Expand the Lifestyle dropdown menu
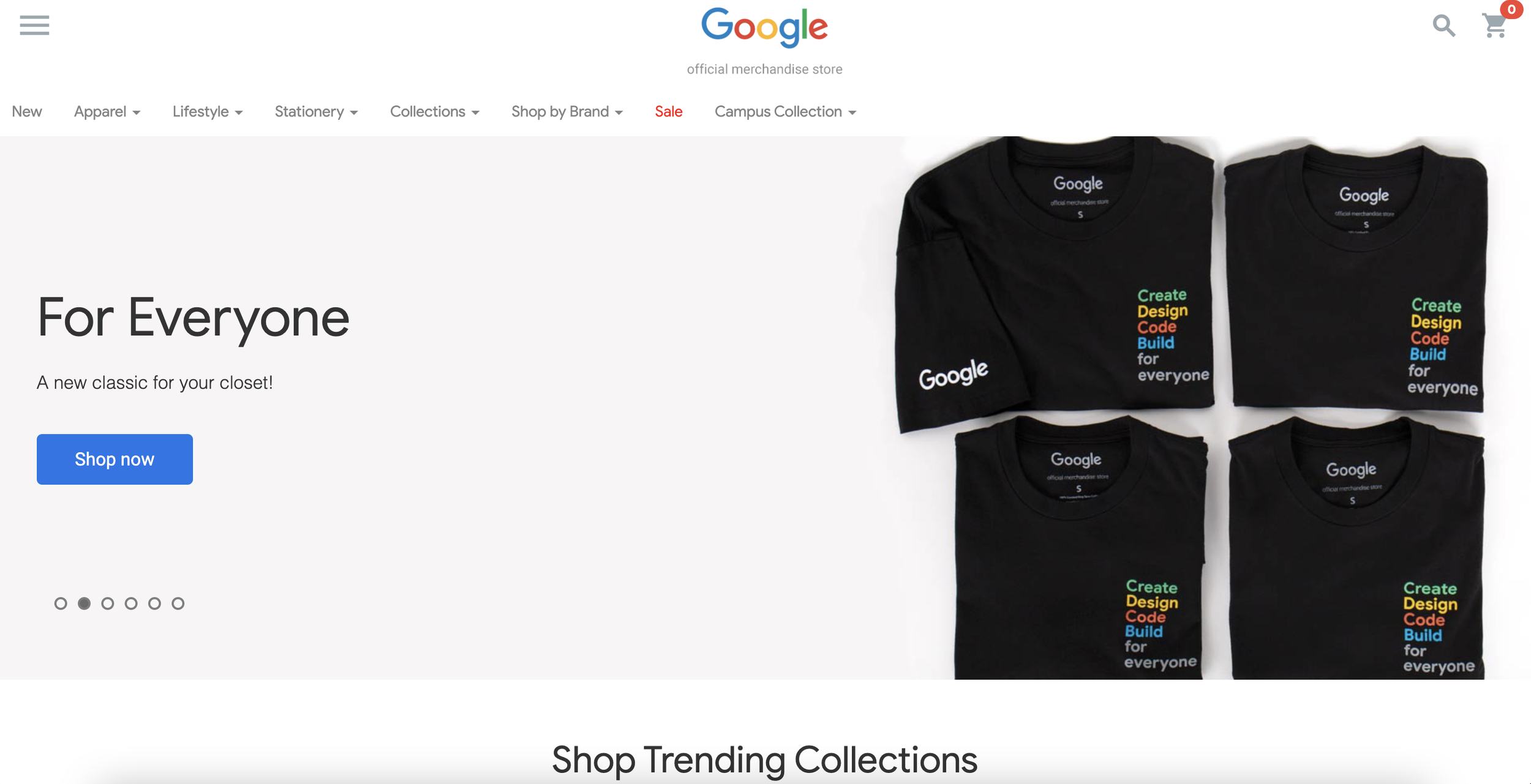This screenshot has height=784, width=1531. coord(208,111)
